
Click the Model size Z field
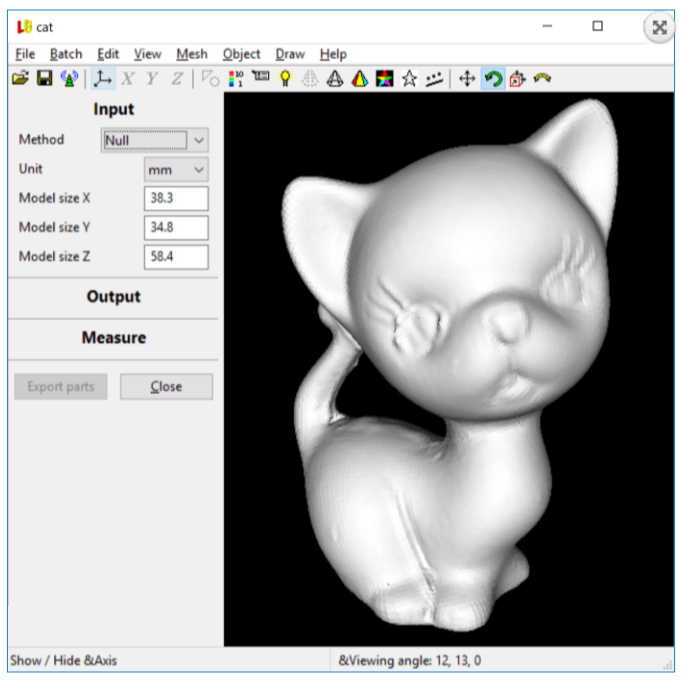point(176,257)
